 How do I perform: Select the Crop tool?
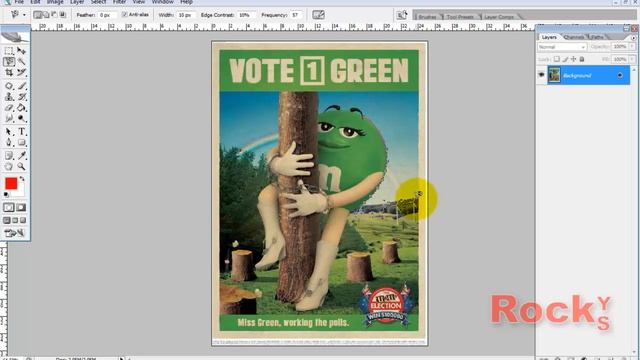[9, 73]
